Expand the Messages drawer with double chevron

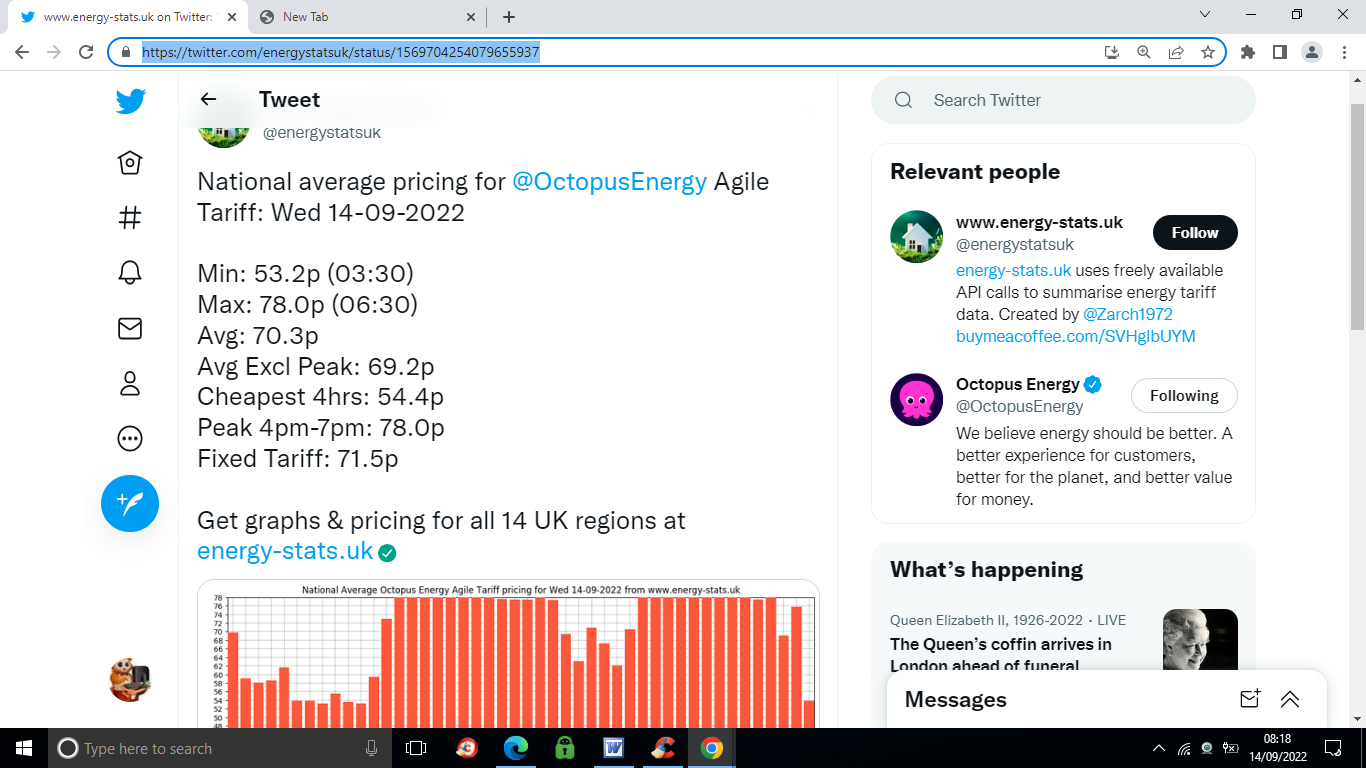tap(1290, 699)
